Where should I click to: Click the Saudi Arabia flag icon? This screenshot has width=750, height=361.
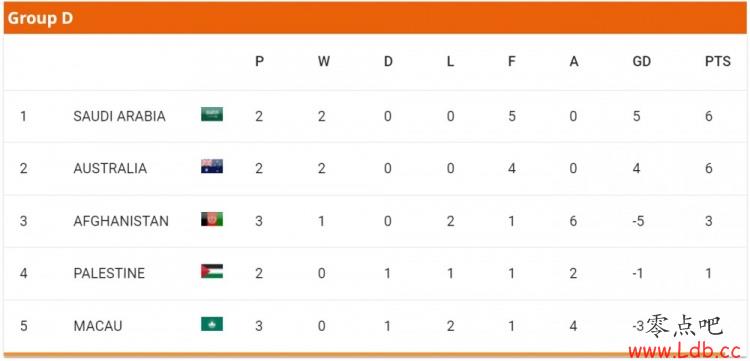tap(212, 114)
